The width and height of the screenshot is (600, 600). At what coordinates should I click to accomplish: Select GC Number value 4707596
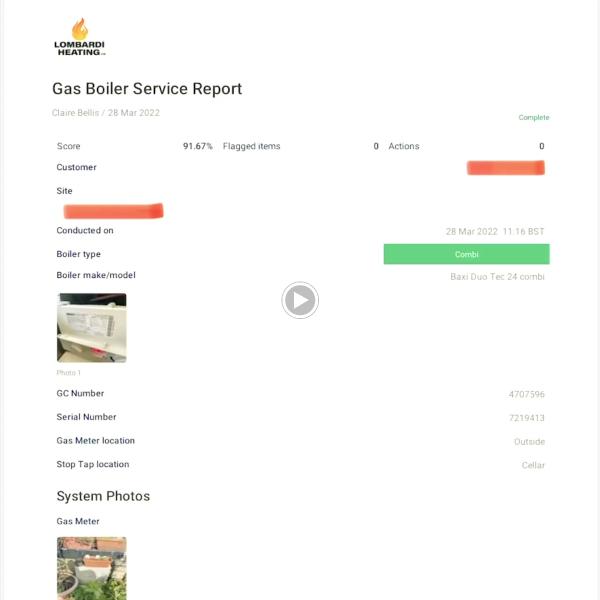(526, 394)
